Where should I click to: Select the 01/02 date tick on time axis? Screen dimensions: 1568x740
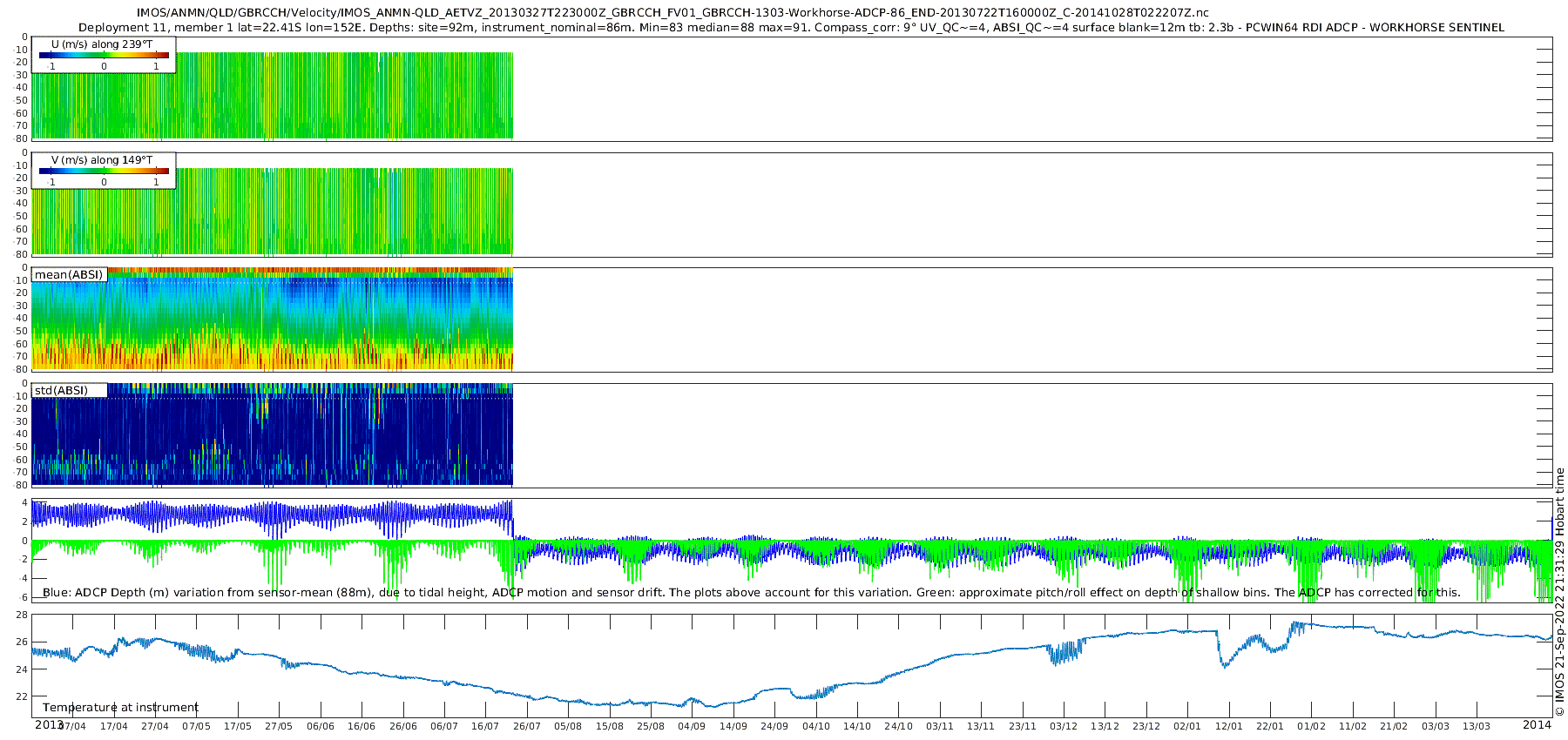click(x=1311, y=726)
